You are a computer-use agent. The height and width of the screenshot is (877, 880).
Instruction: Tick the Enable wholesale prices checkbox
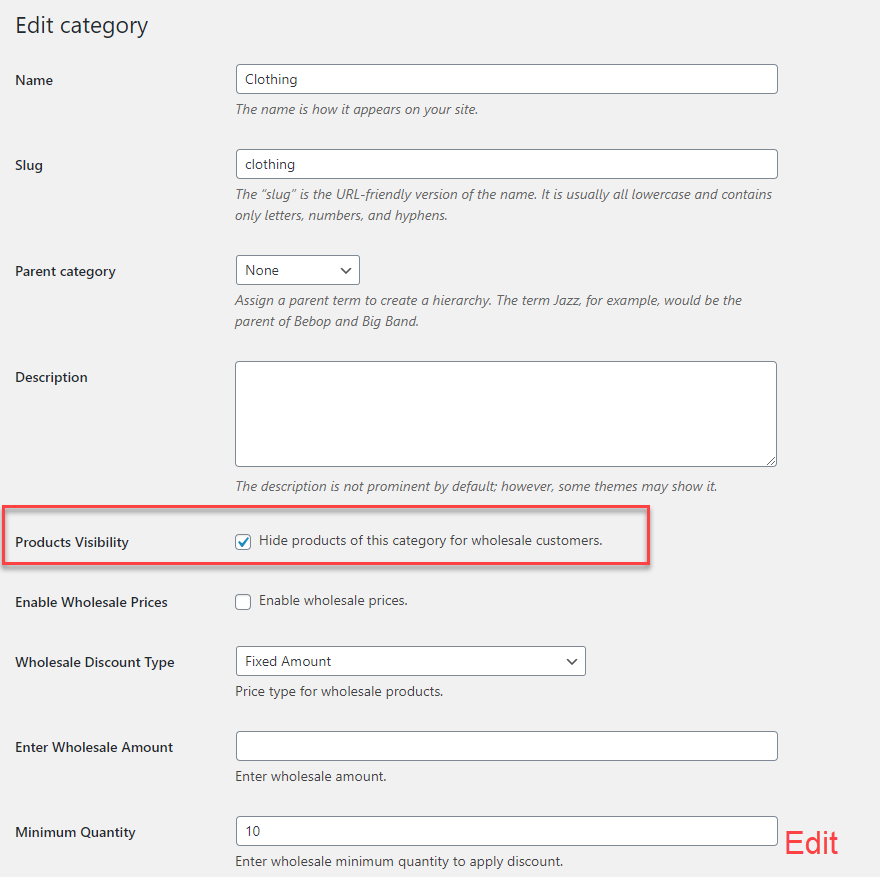[243, 602]
